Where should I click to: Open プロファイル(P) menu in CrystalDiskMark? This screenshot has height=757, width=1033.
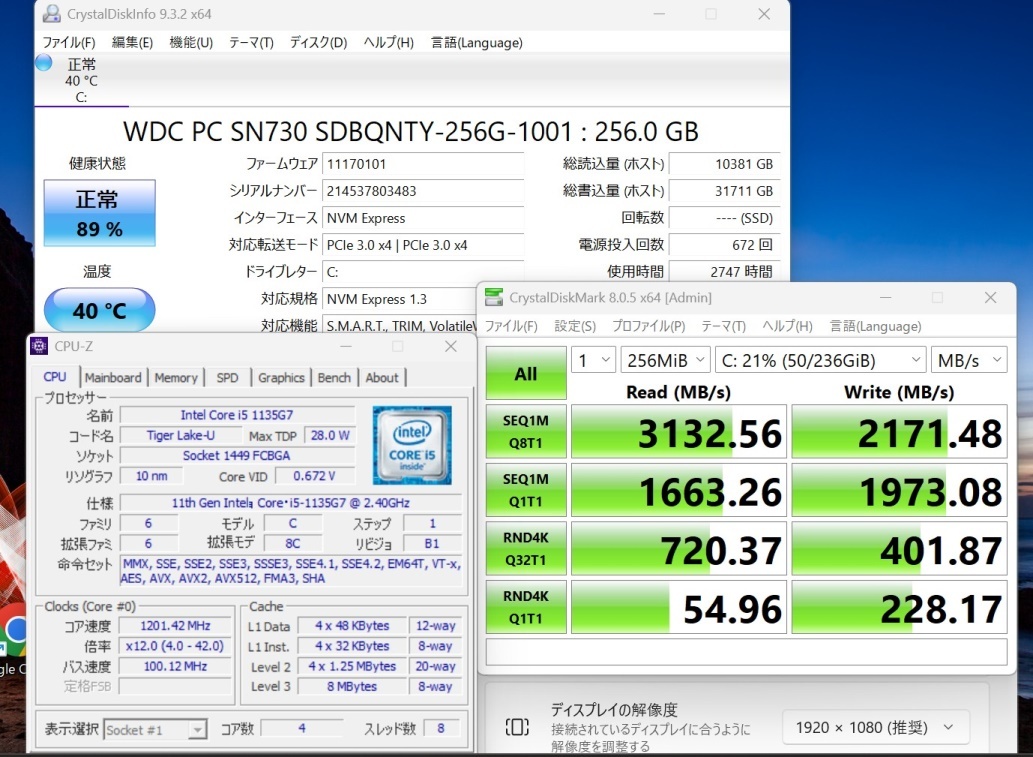tap(648, 326)
